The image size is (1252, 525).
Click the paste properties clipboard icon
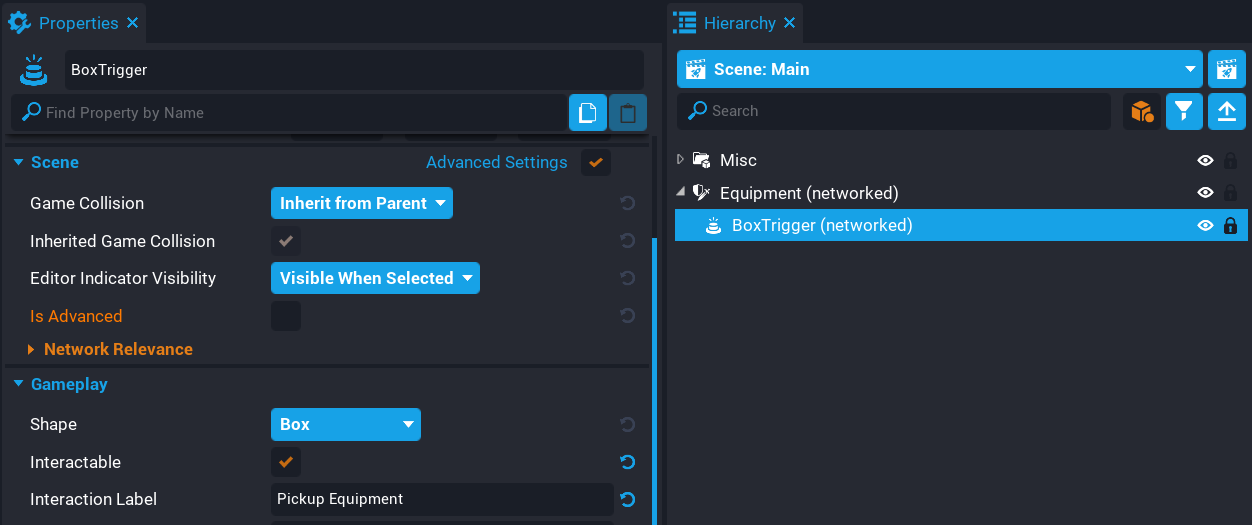click(x=627, y=113)
